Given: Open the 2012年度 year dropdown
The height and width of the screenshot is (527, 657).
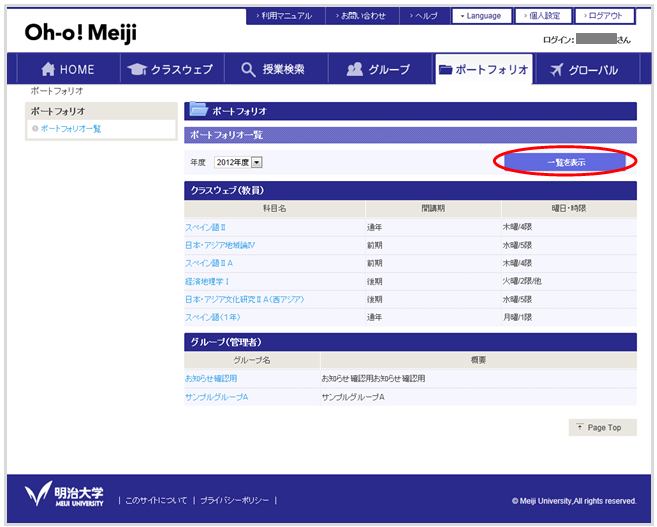Looking at the screenshot, I should point(238,162).
